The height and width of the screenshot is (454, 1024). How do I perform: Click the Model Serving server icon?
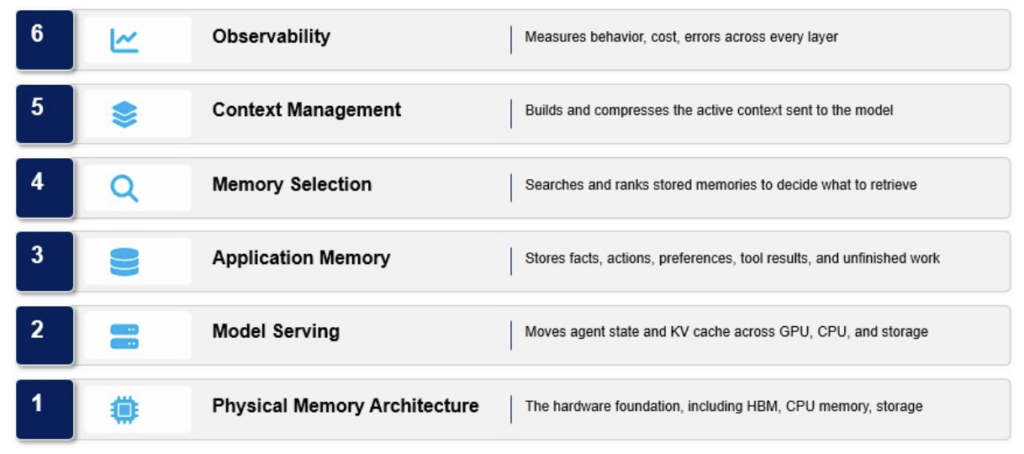click(124, 336)
